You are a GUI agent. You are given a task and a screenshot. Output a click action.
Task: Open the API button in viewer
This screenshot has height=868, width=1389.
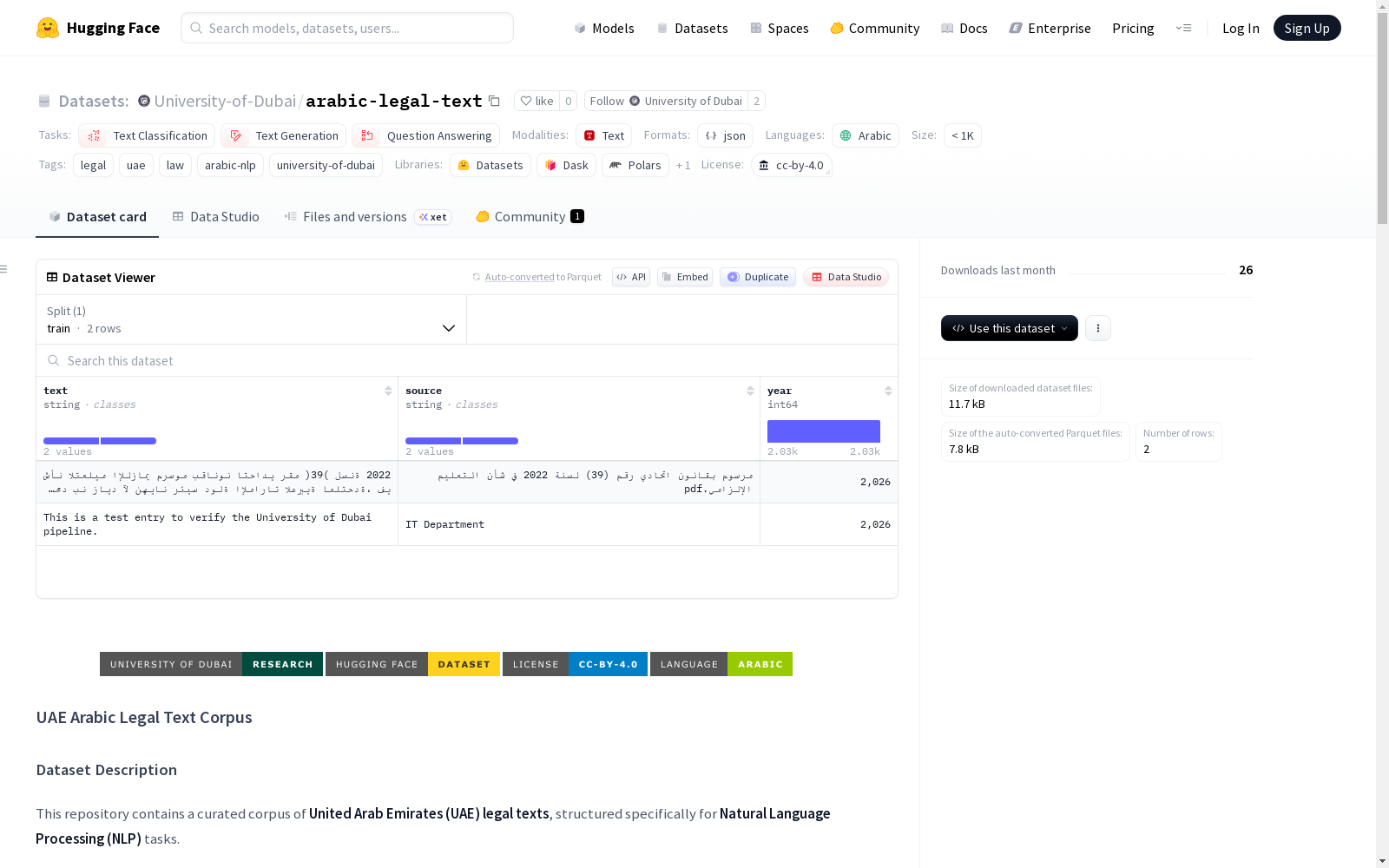pyautogui.click(x=631, y=277)
